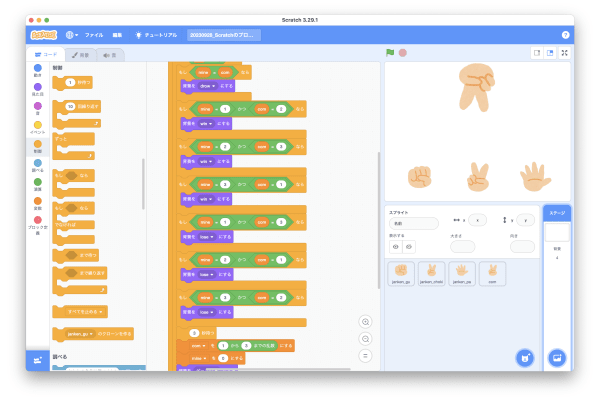Show the sprite using eye icon
600x400 pixels.
pyautogui.click(x=395, y=246)
